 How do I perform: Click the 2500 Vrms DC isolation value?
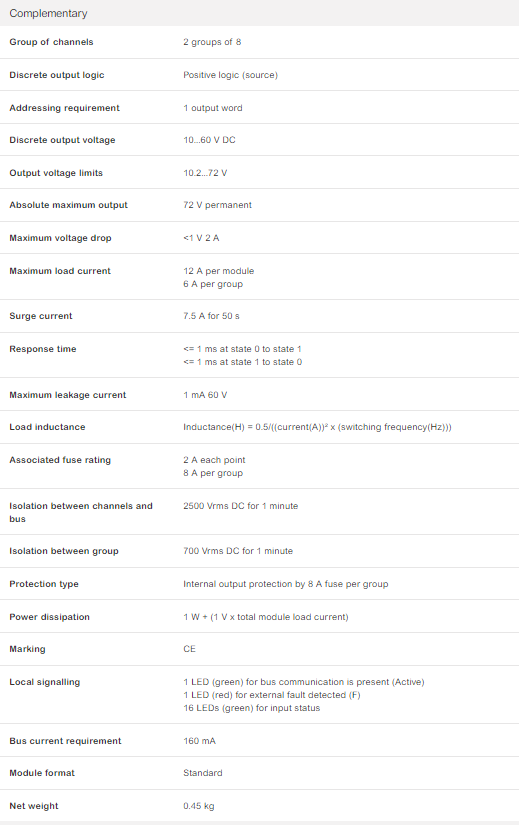click(240, 506)
